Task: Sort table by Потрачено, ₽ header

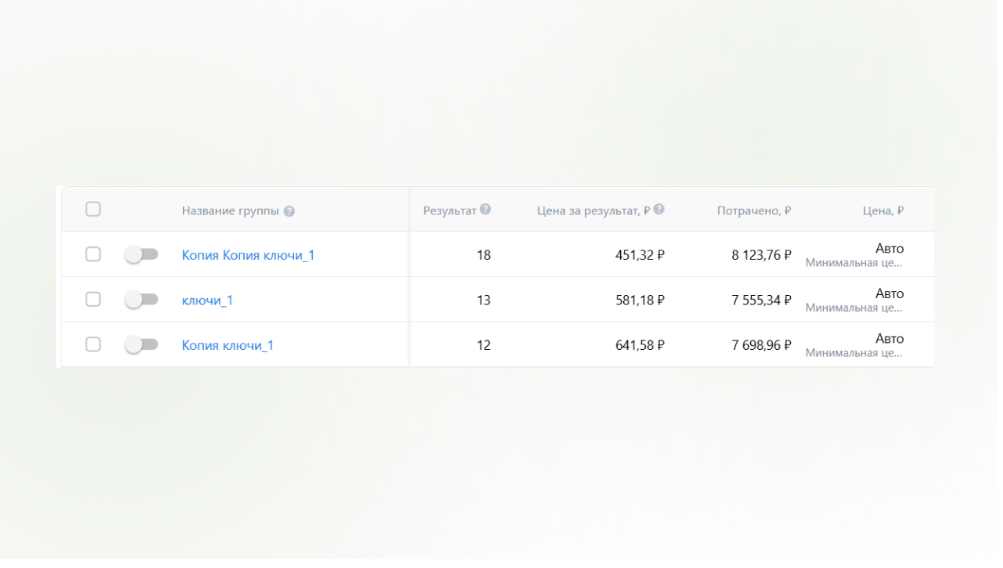Action: tap(754, 211)
